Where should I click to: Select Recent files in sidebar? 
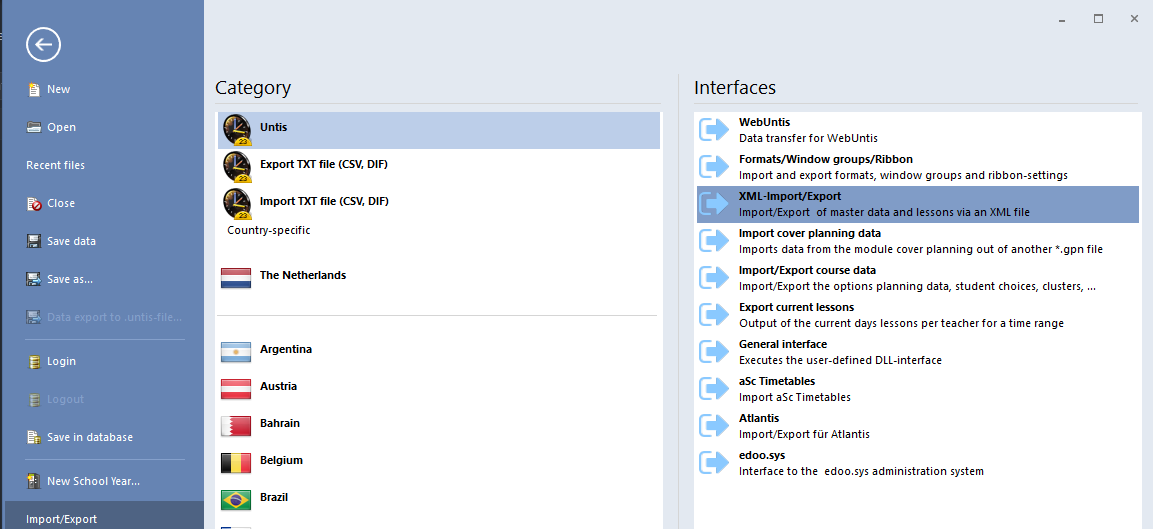pos(55,165)
